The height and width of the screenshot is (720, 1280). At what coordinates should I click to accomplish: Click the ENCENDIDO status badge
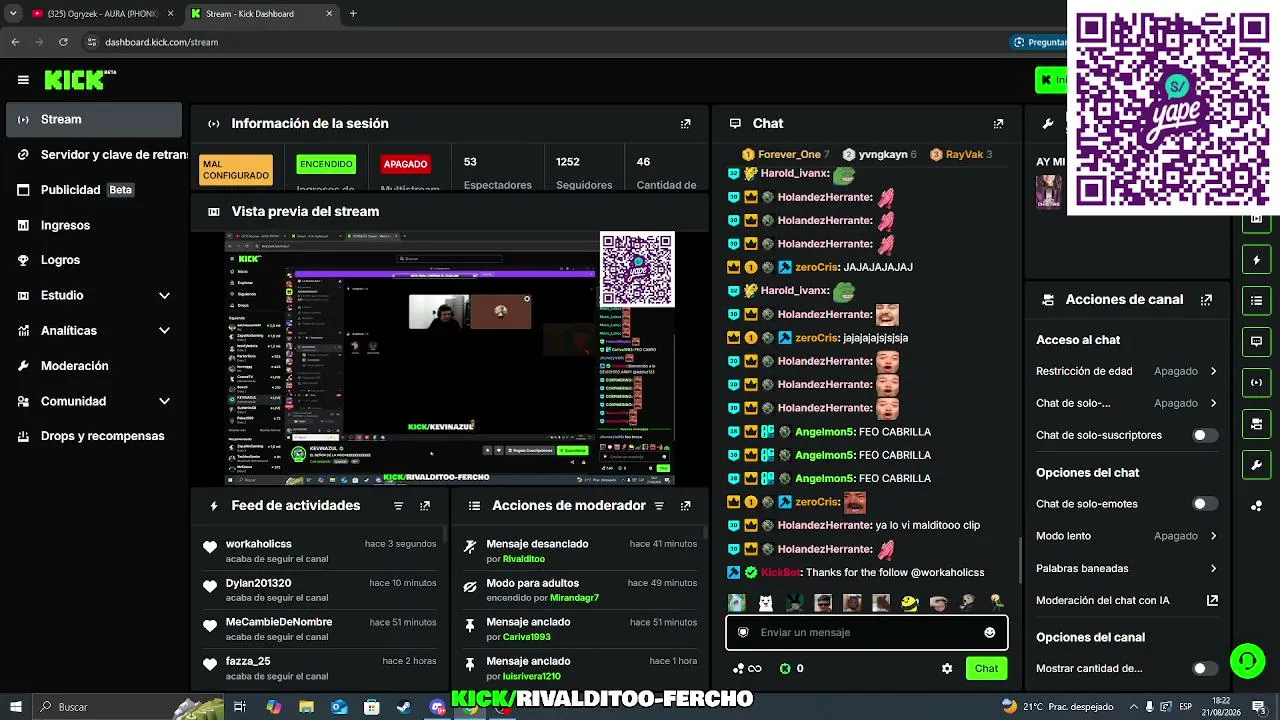(x=326, y=164)
